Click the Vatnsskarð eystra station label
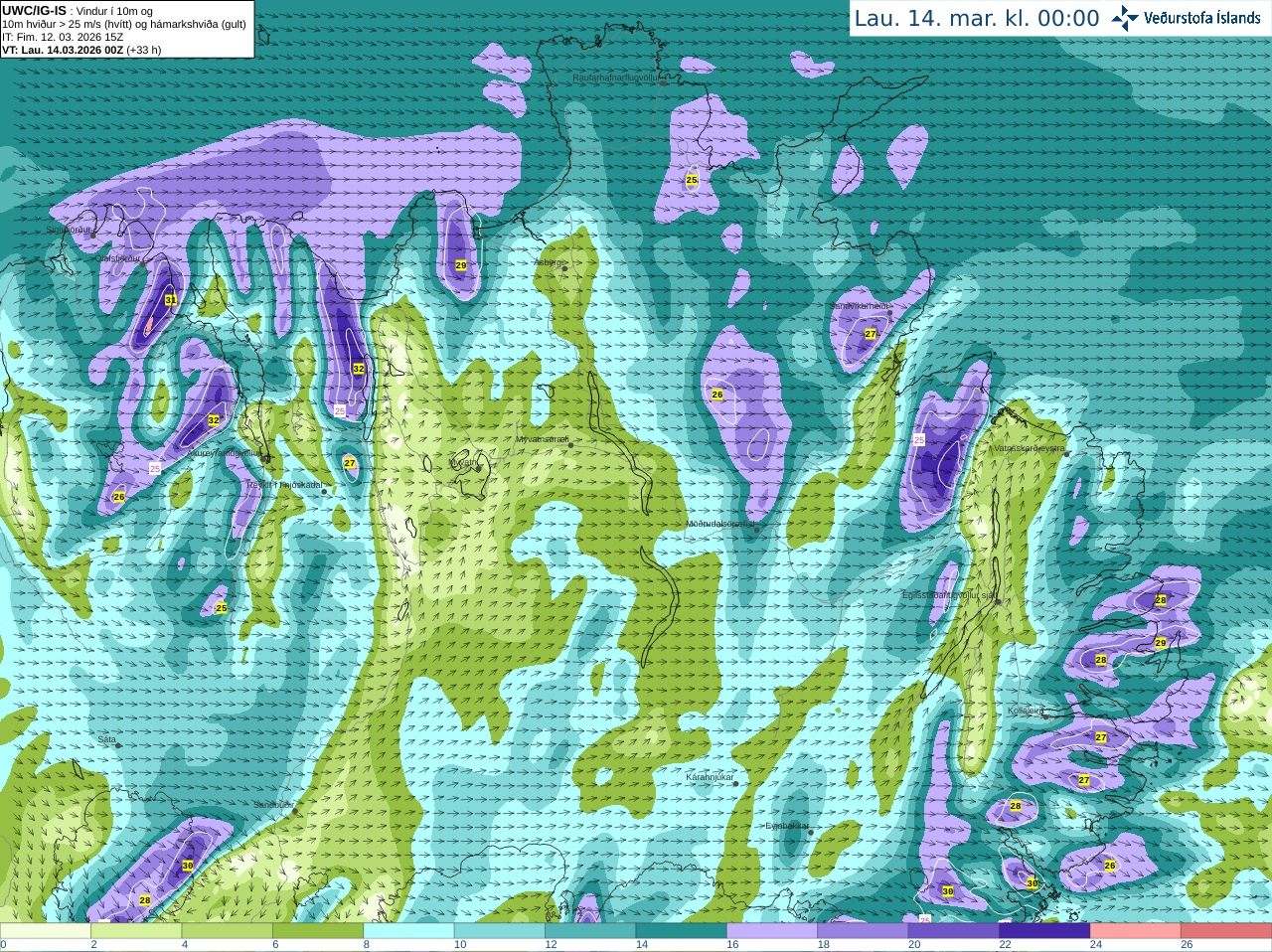The image size is (1272, 952). (1030, 448)
